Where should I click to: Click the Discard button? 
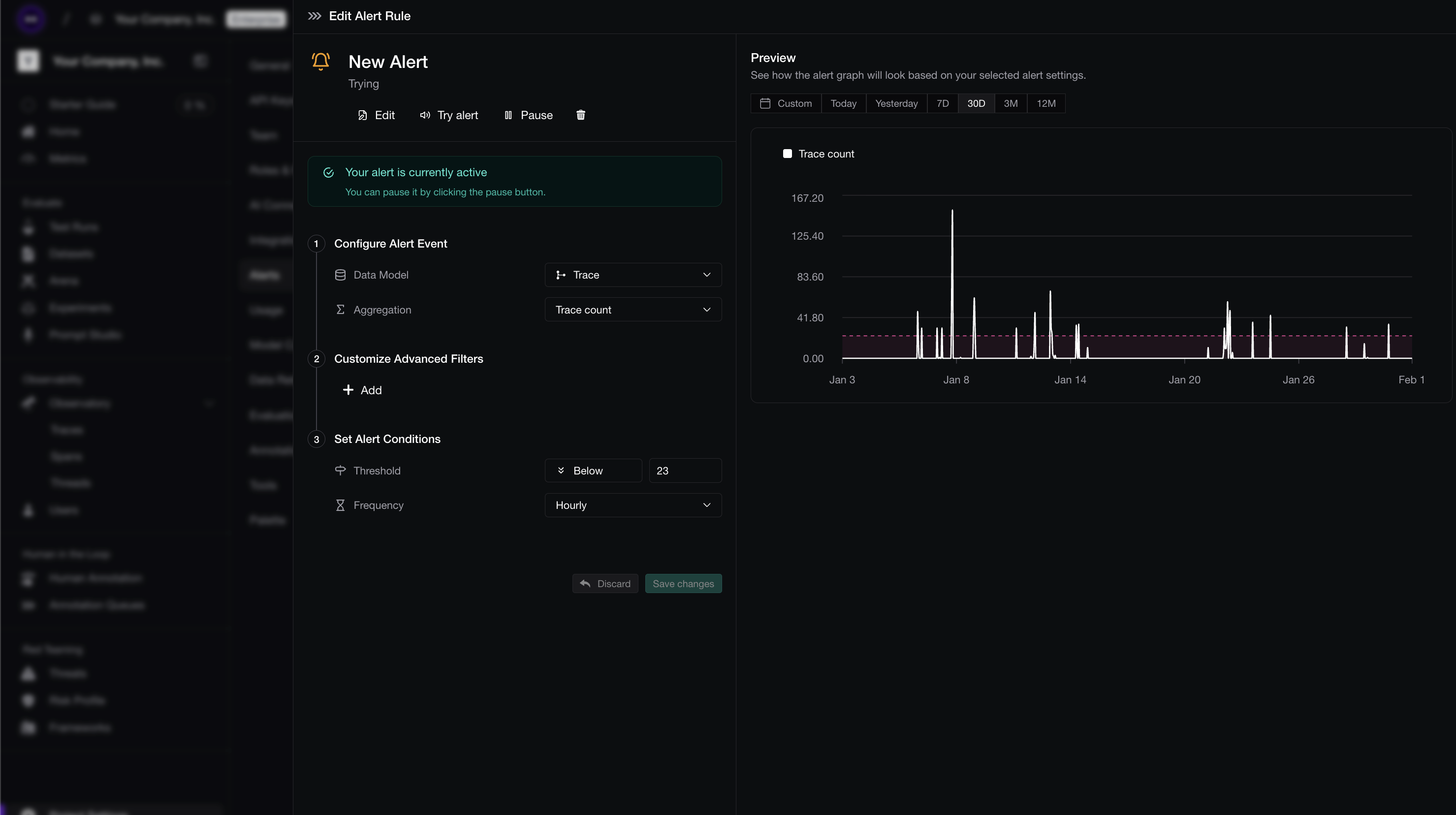(605, 583)
